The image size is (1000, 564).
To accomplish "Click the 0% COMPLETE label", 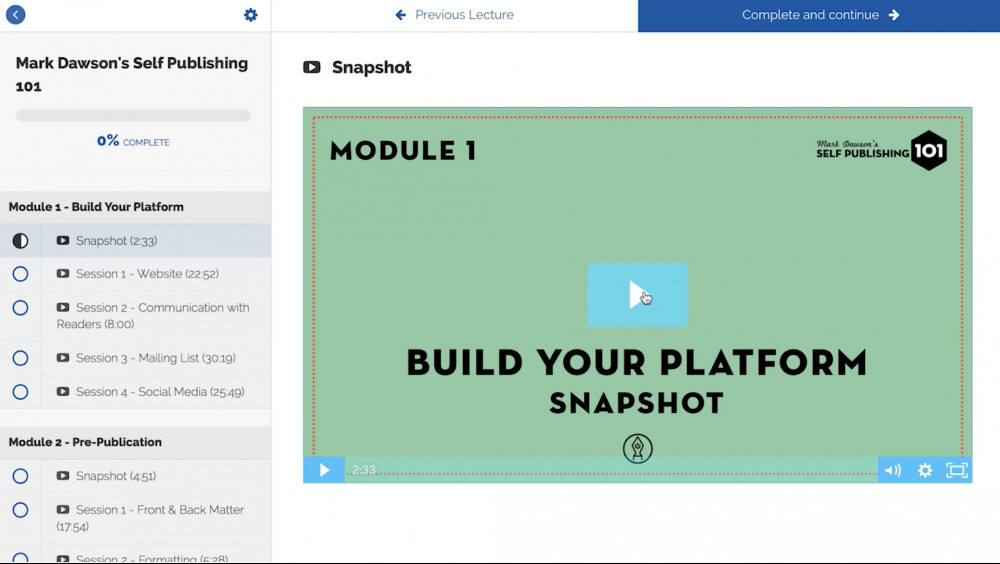I will [x=133, y=141].
